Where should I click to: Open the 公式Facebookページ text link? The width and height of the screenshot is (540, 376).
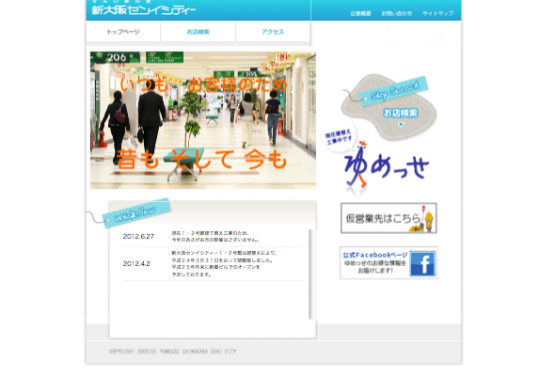pos(375,255)
